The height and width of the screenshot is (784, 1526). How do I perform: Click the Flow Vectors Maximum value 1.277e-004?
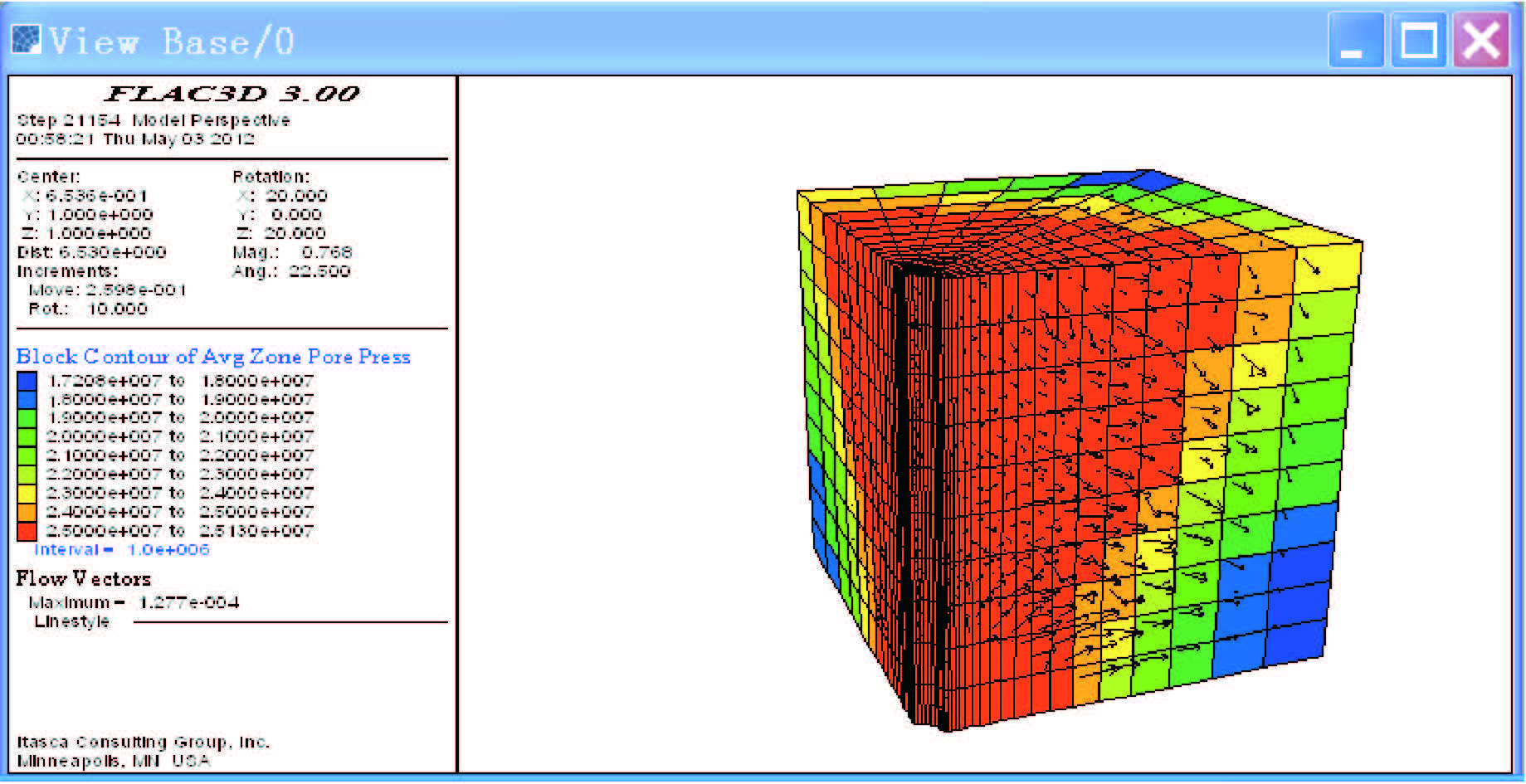coord(188,602)
